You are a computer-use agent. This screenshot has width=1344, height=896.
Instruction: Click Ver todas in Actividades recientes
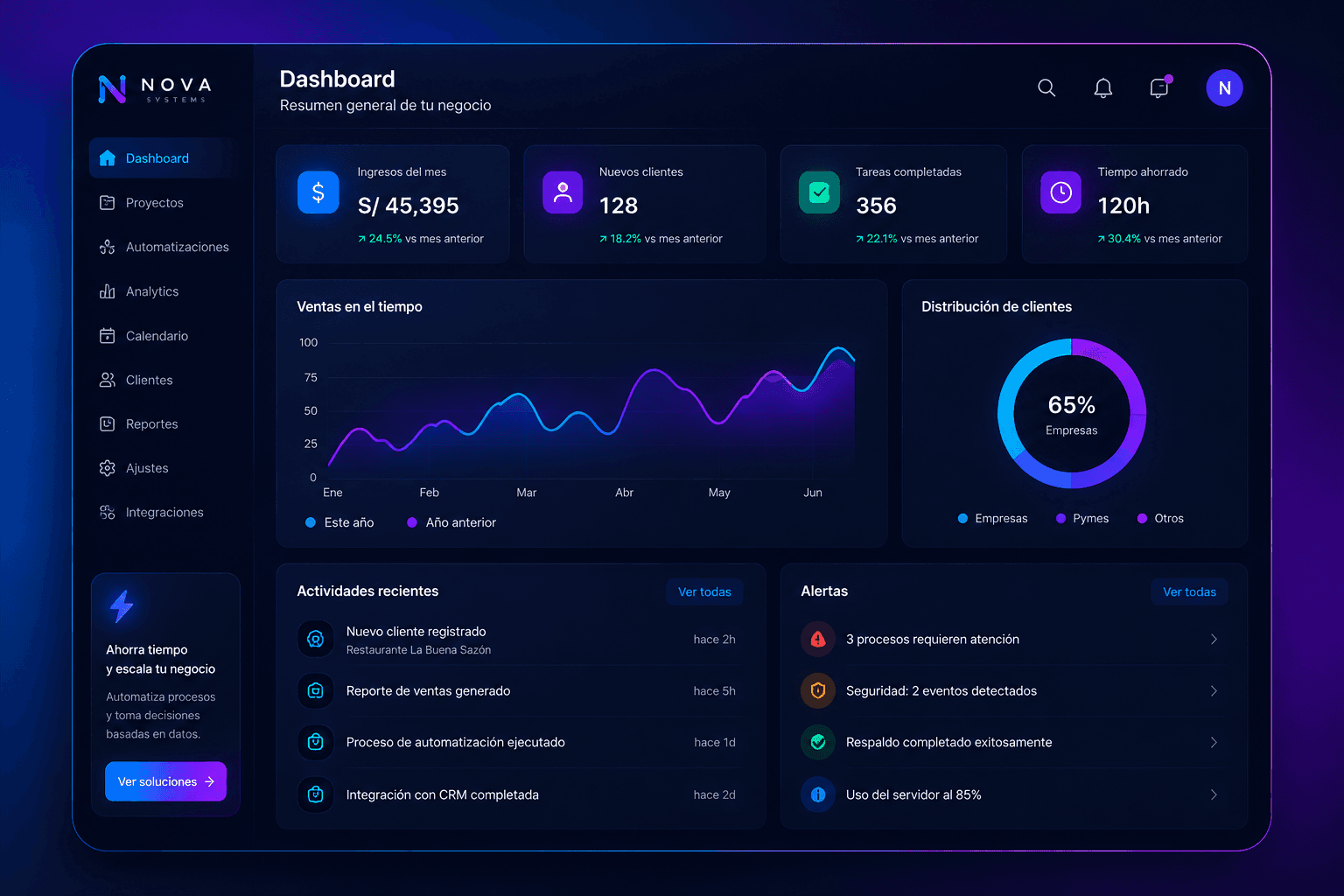coord(704,592)
